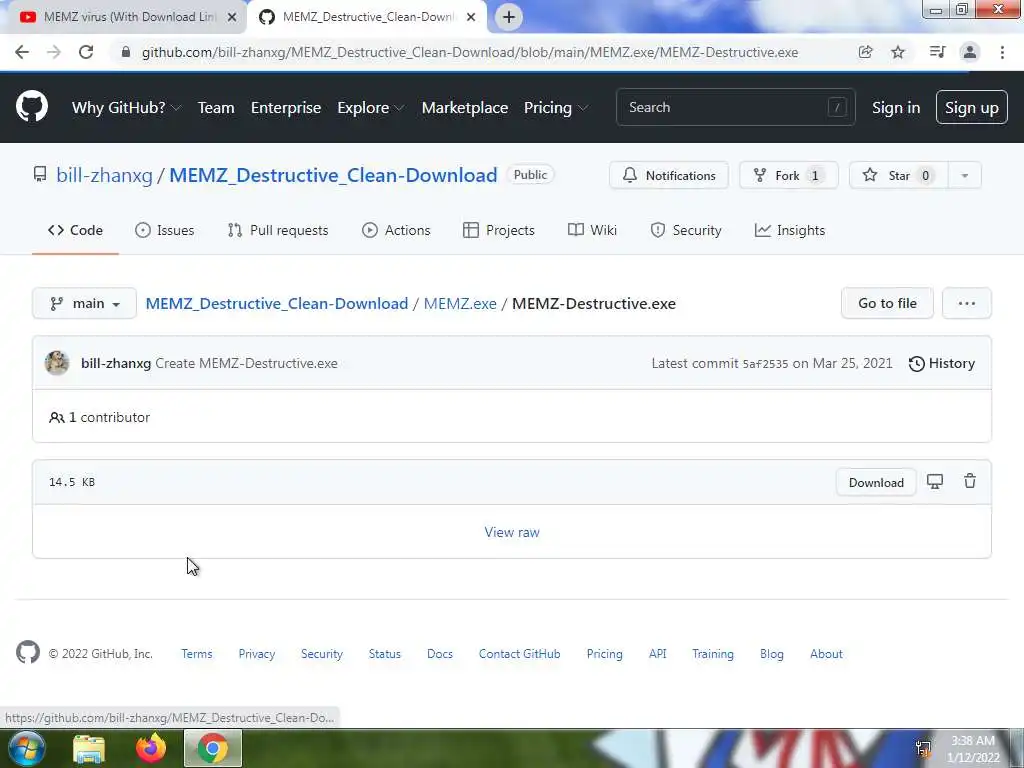Click the browser forward arrow
The image size is (1024, 768).
(54, 52)
